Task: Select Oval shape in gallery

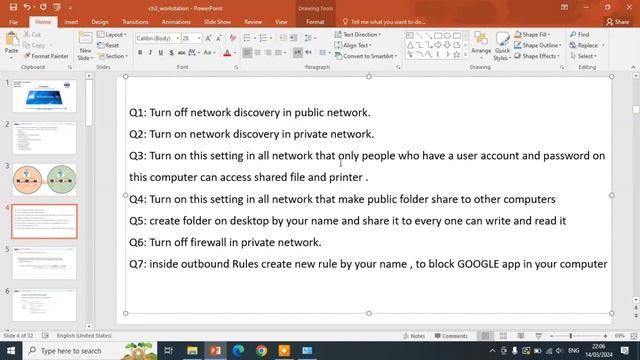Action: click(447, 36)
